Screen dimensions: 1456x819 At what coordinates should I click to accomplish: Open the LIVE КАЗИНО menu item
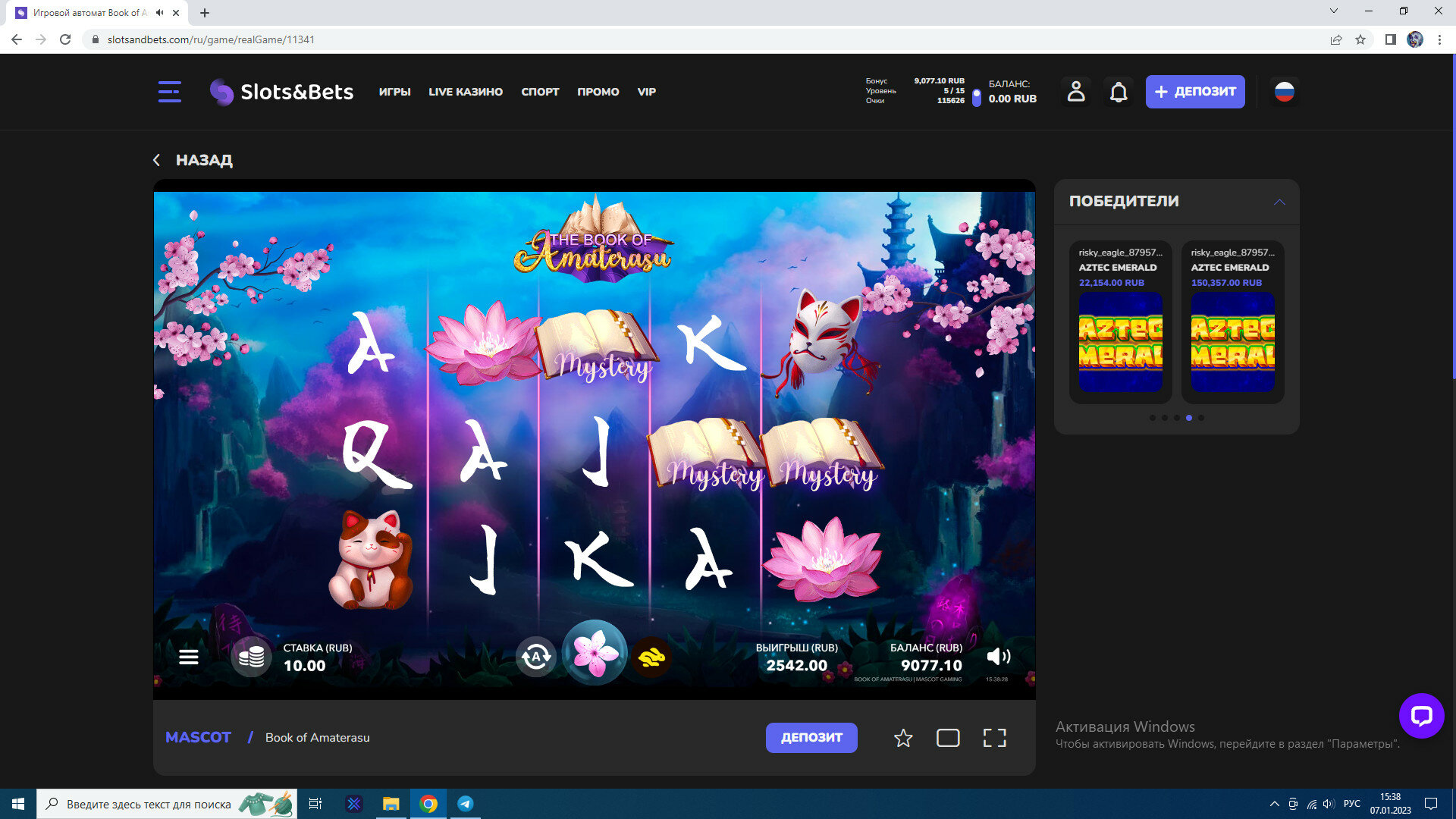click(x=466, y=92)
